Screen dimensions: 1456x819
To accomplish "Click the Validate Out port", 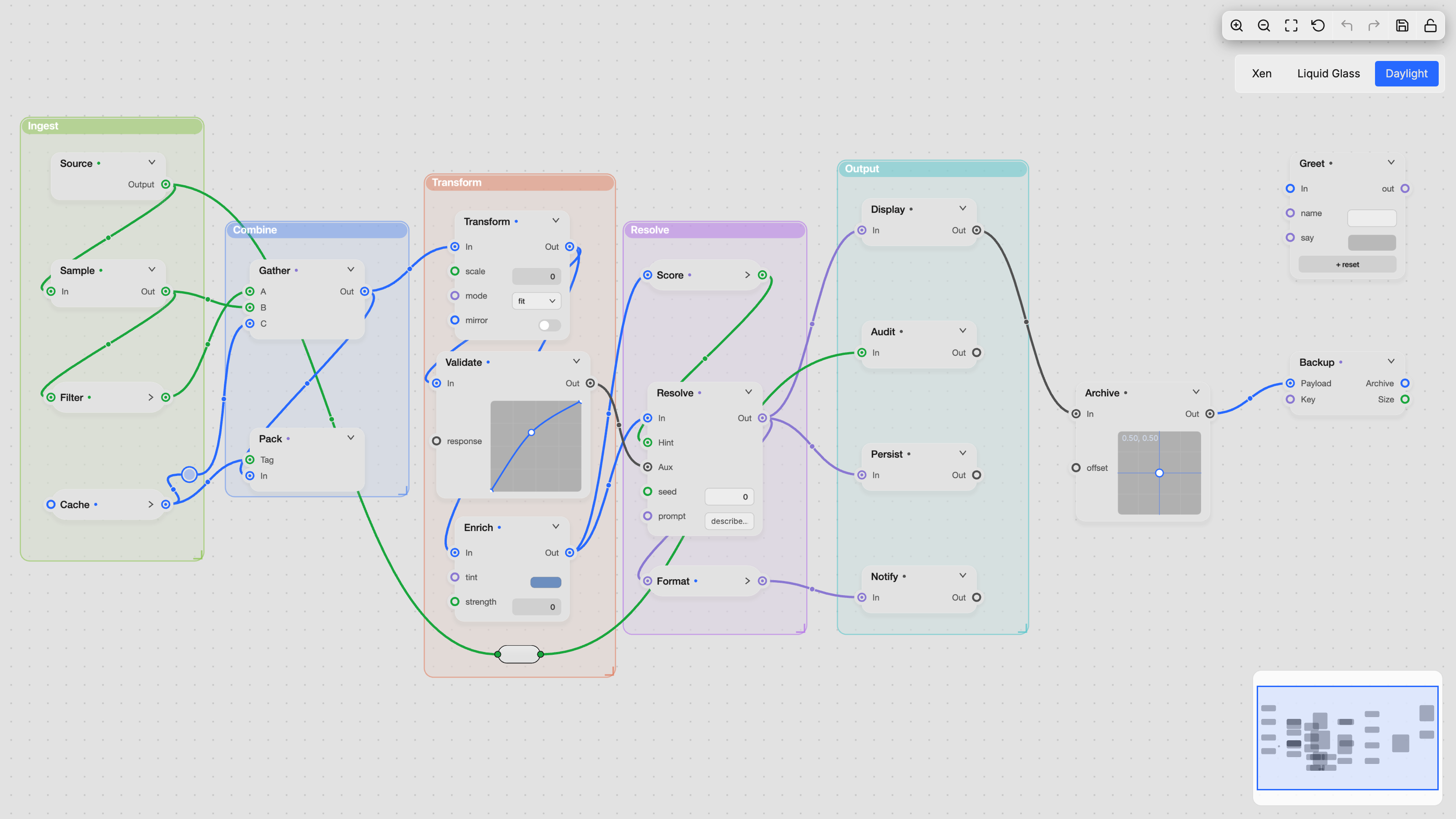I will click(590, 383).
